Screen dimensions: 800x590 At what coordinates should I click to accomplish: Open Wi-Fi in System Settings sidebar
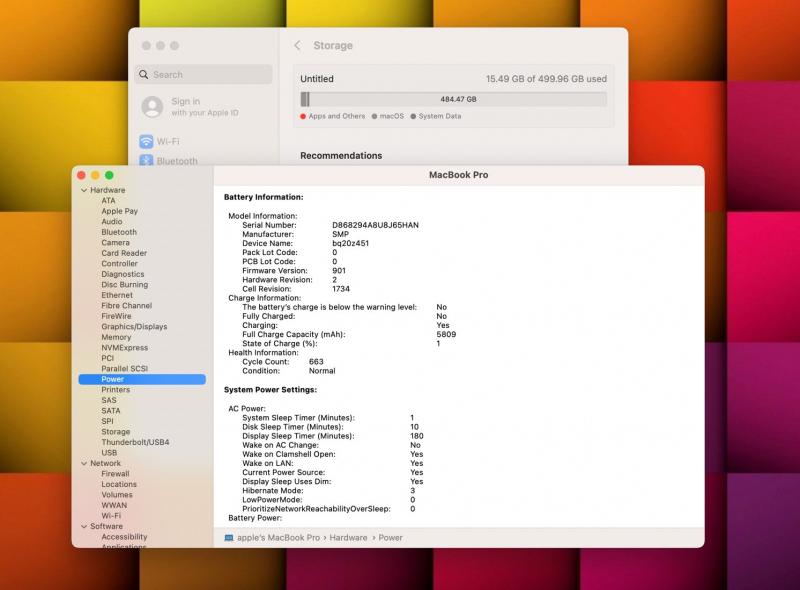click(160, 141)
